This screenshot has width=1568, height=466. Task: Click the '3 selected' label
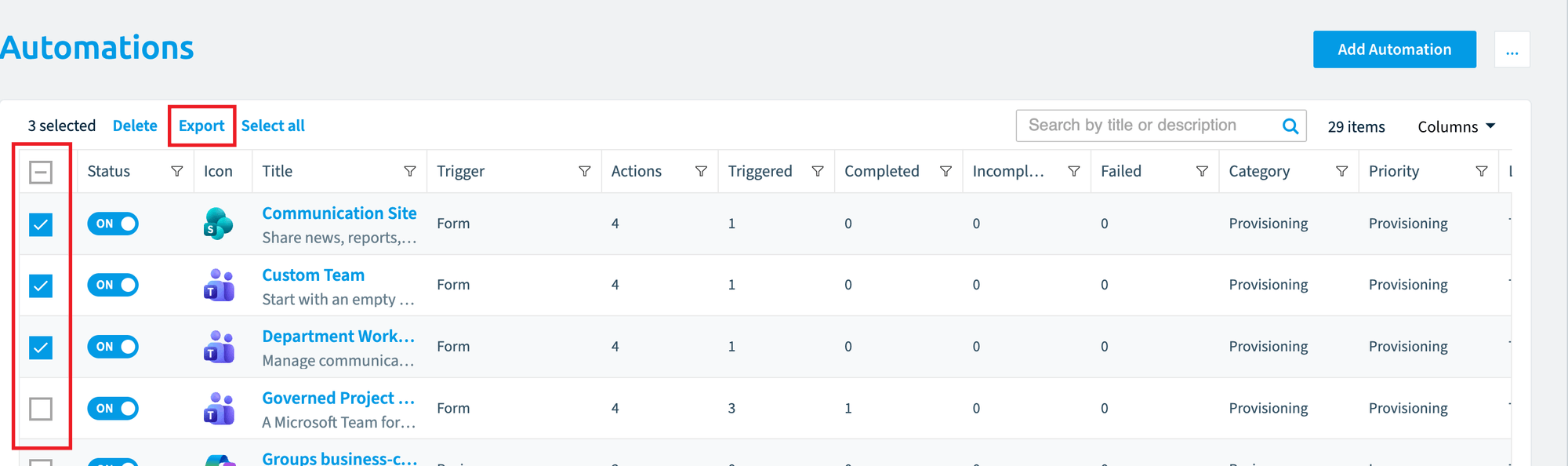tap(62, 126)
